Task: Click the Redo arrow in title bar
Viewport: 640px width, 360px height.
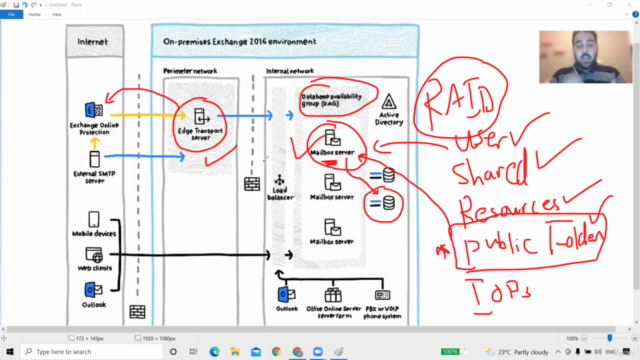Action: 33,5
